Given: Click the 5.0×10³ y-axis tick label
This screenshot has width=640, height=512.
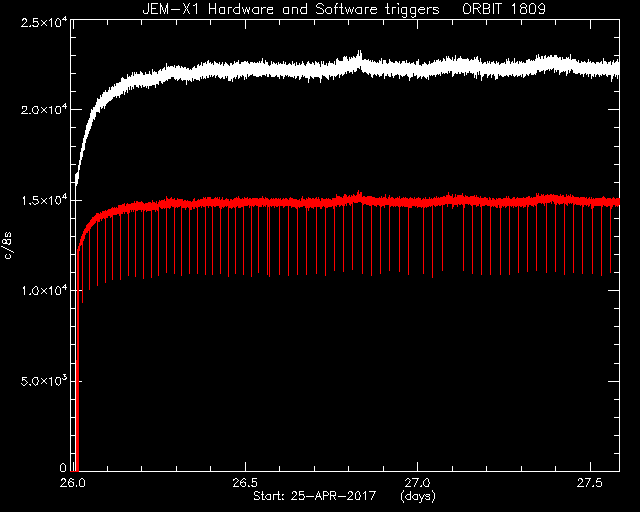Looking at the screenshot, I should click(x=44, y=382).
